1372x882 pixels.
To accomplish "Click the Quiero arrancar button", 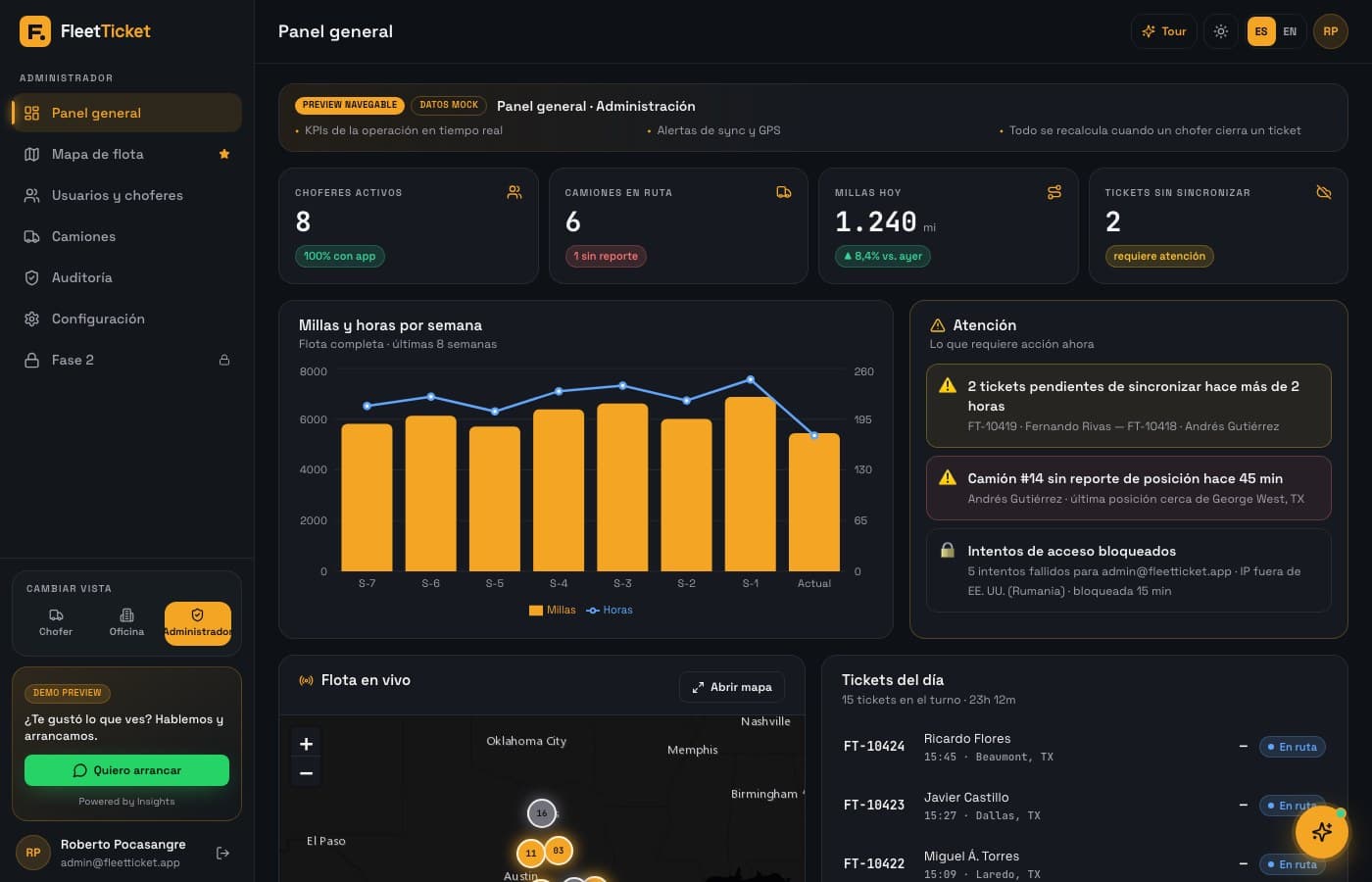I will pos(126,770).
